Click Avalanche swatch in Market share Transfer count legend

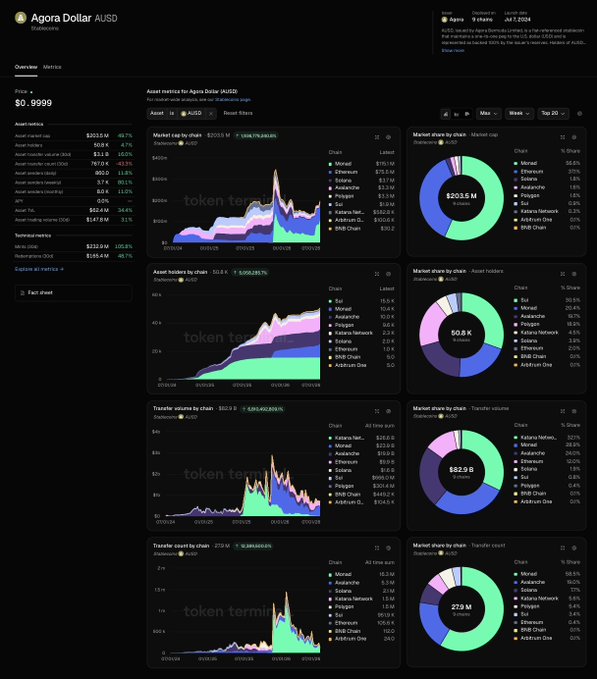[x=516, y=582]
